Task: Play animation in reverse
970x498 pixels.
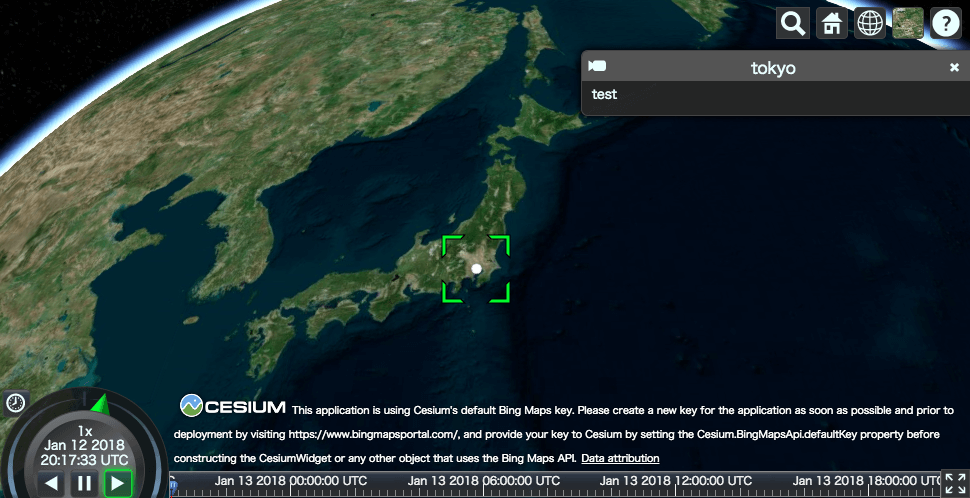Action: [52, 483]
